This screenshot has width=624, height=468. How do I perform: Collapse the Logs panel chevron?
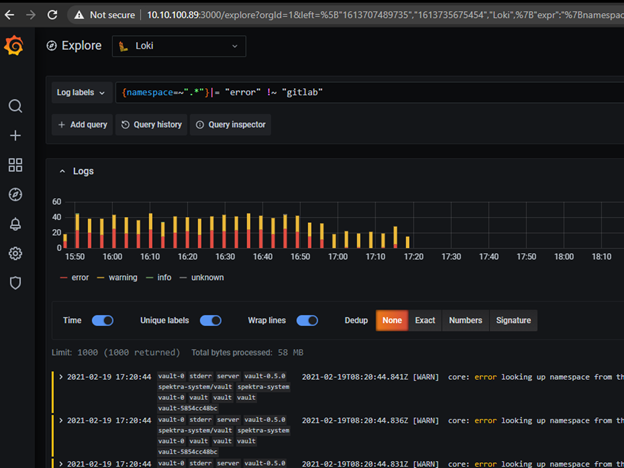click(x=62, y=171)
